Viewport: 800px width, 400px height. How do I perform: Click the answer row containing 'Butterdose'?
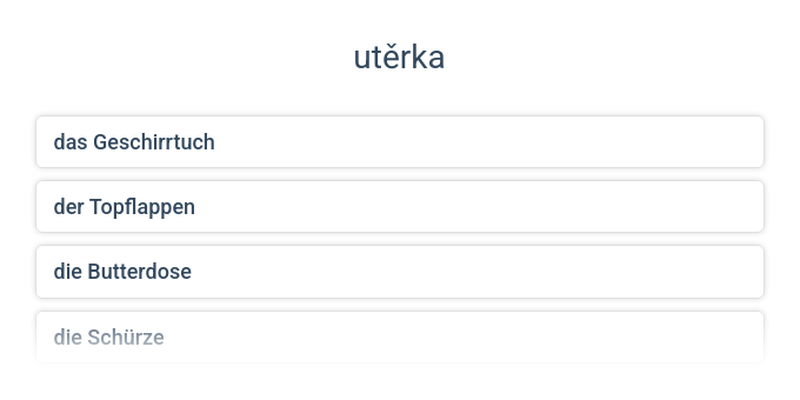pos(400,271)
